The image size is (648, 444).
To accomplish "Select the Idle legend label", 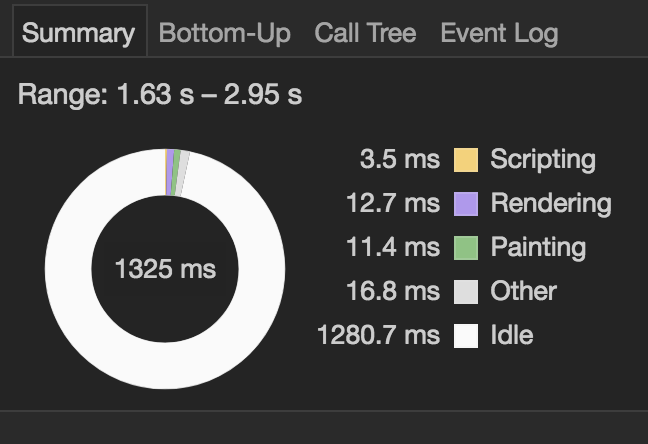I will [x=512, y=335].
